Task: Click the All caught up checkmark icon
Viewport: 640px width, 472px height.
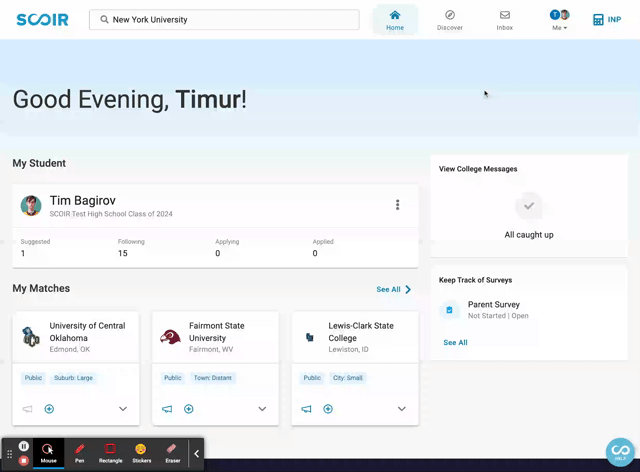Action: coord(529,205)
